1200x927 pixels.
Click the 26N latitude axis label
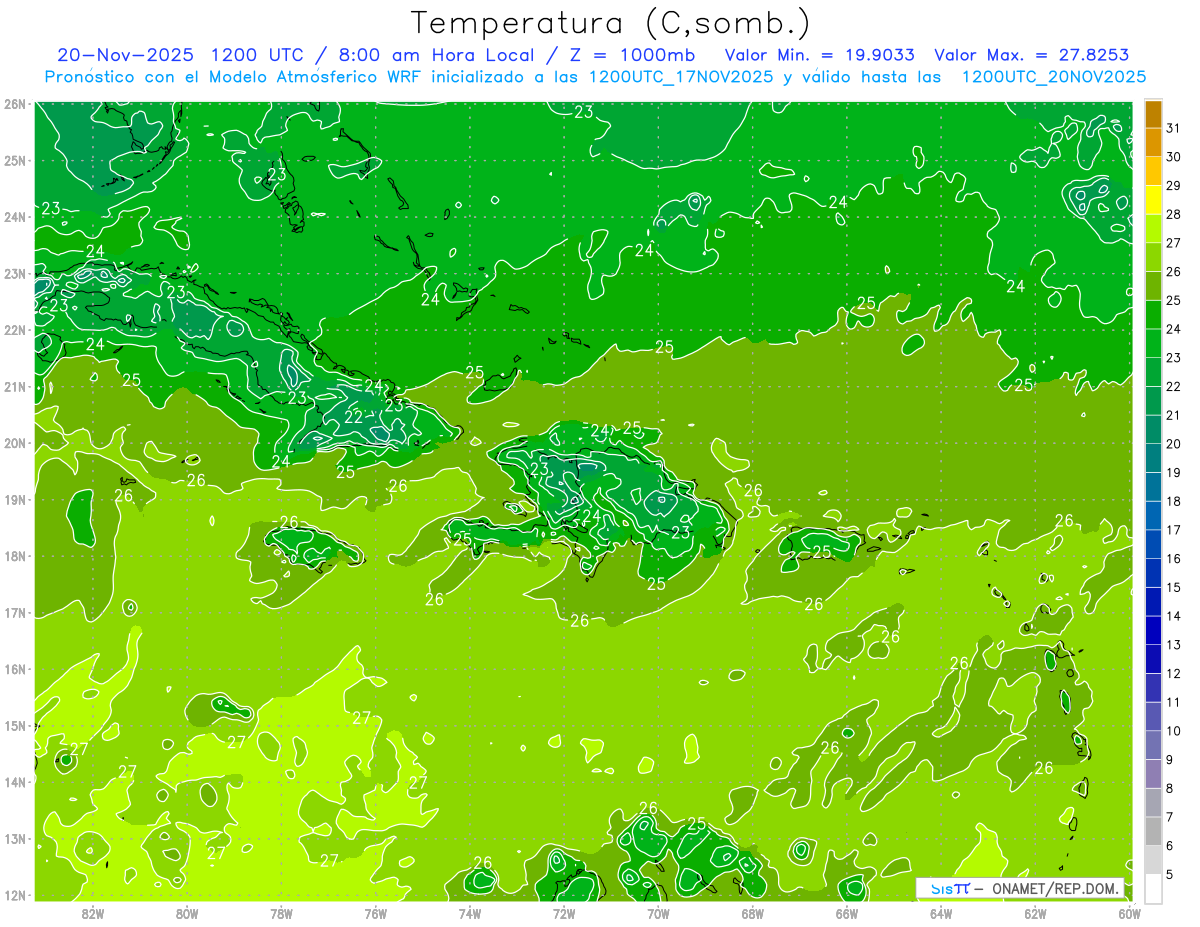(14, 104)
